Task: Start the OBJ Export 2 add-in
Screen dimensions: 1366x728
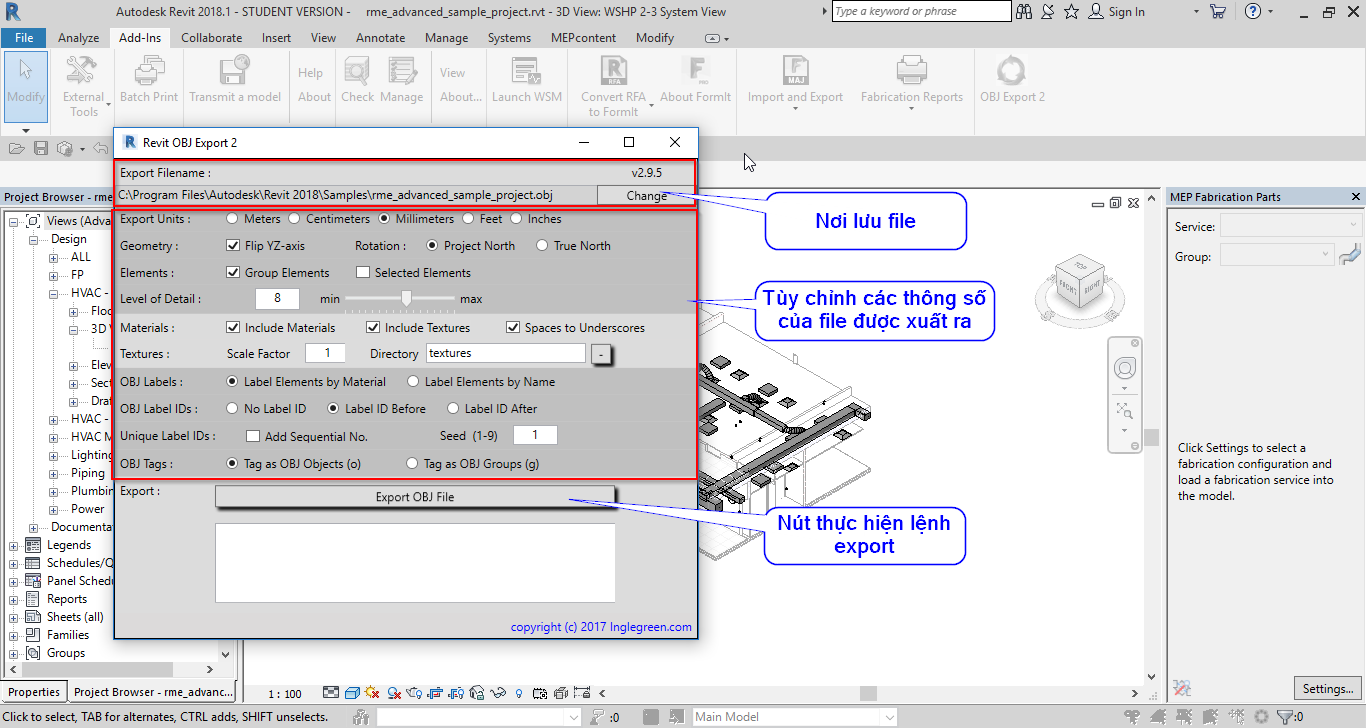Action: tap(1010, 80)
